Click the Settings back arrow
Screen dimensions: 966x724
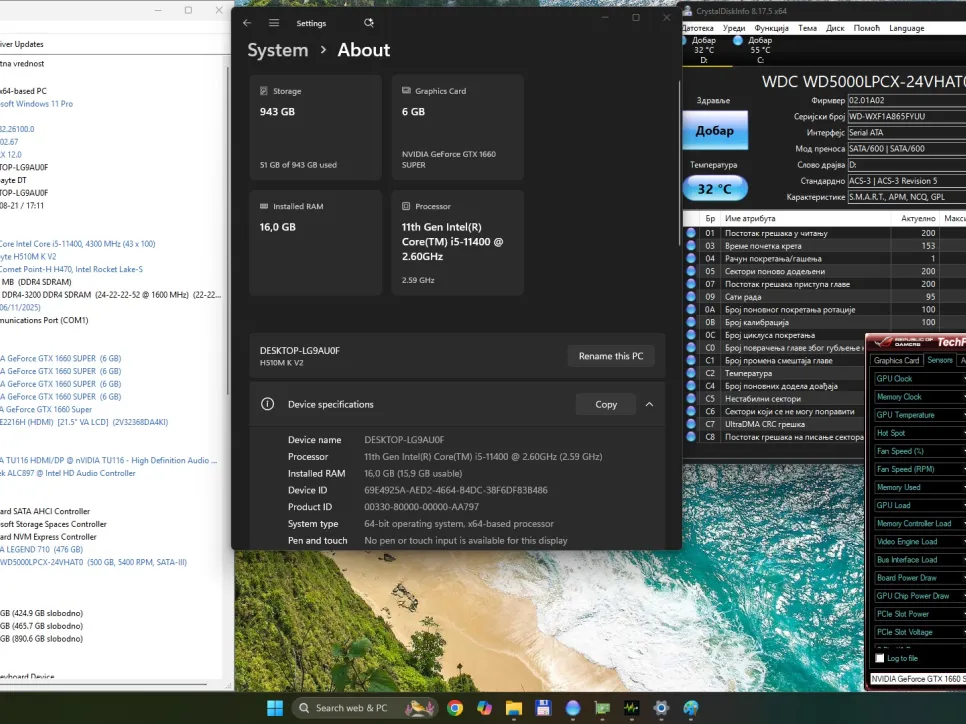[x=247, y=23]
